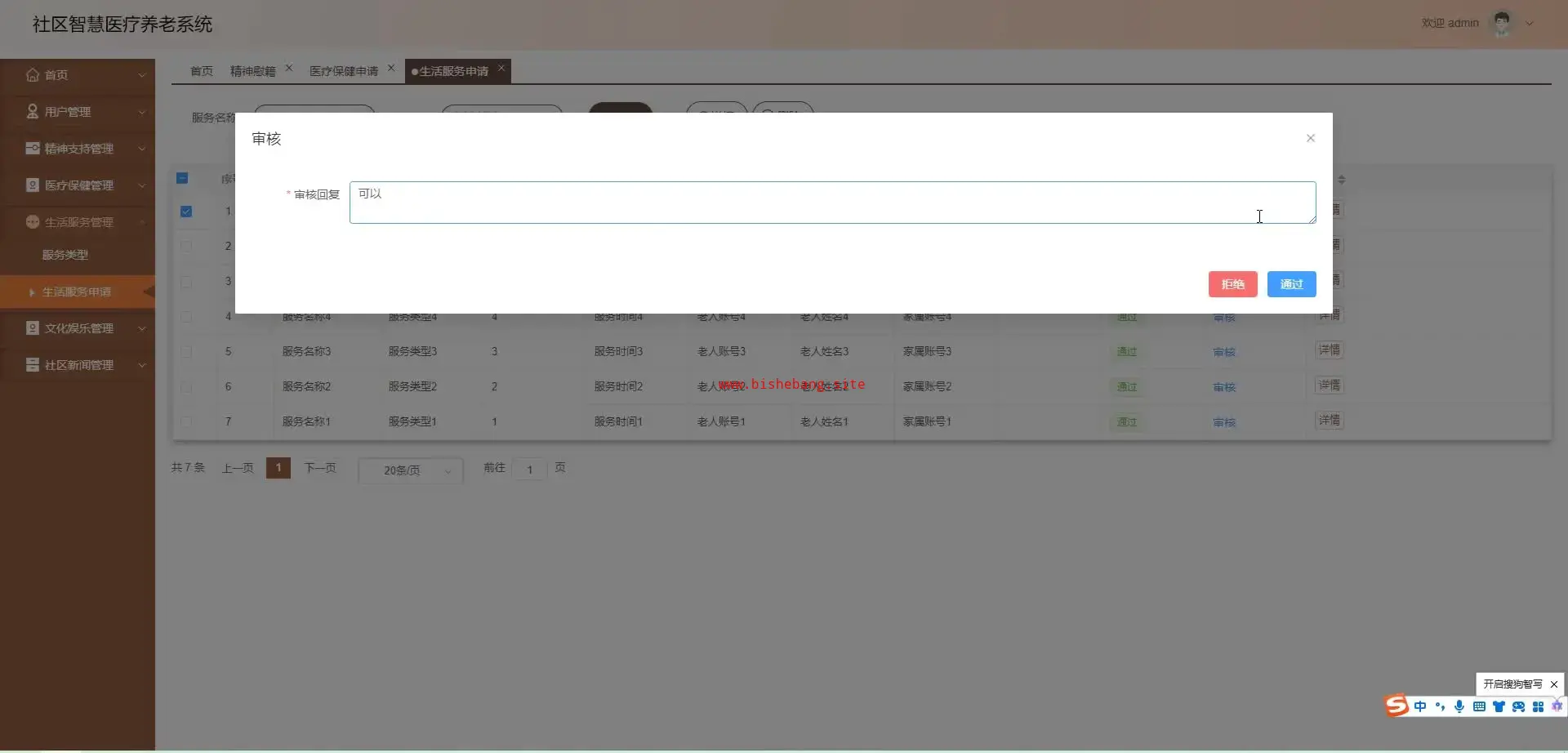
Task: Click the icon beside 医疗保健管理
Action: pos(33,185)
